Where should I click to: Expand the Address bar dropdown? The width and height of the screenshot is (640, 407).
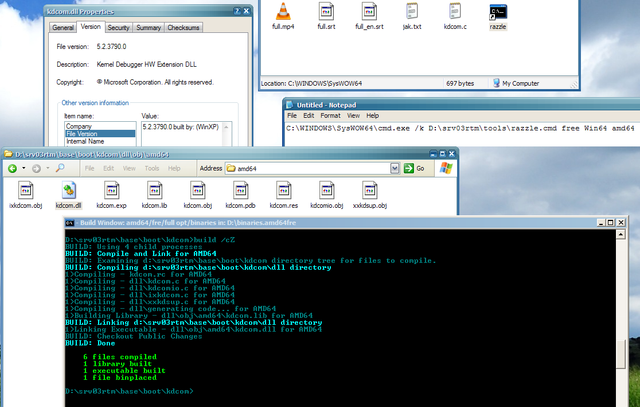(x=394, y=168)
